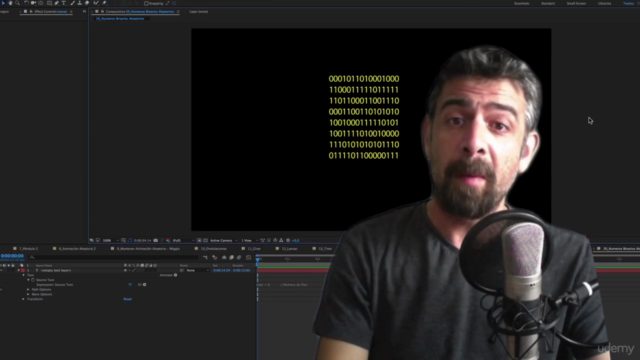Toggle the hide shy layers switch

(224, 258)
